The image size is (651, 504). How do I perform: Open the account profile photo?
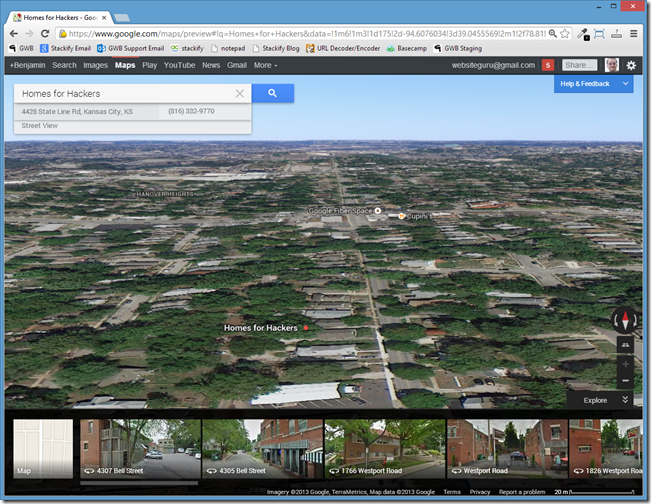pos(612,65)
